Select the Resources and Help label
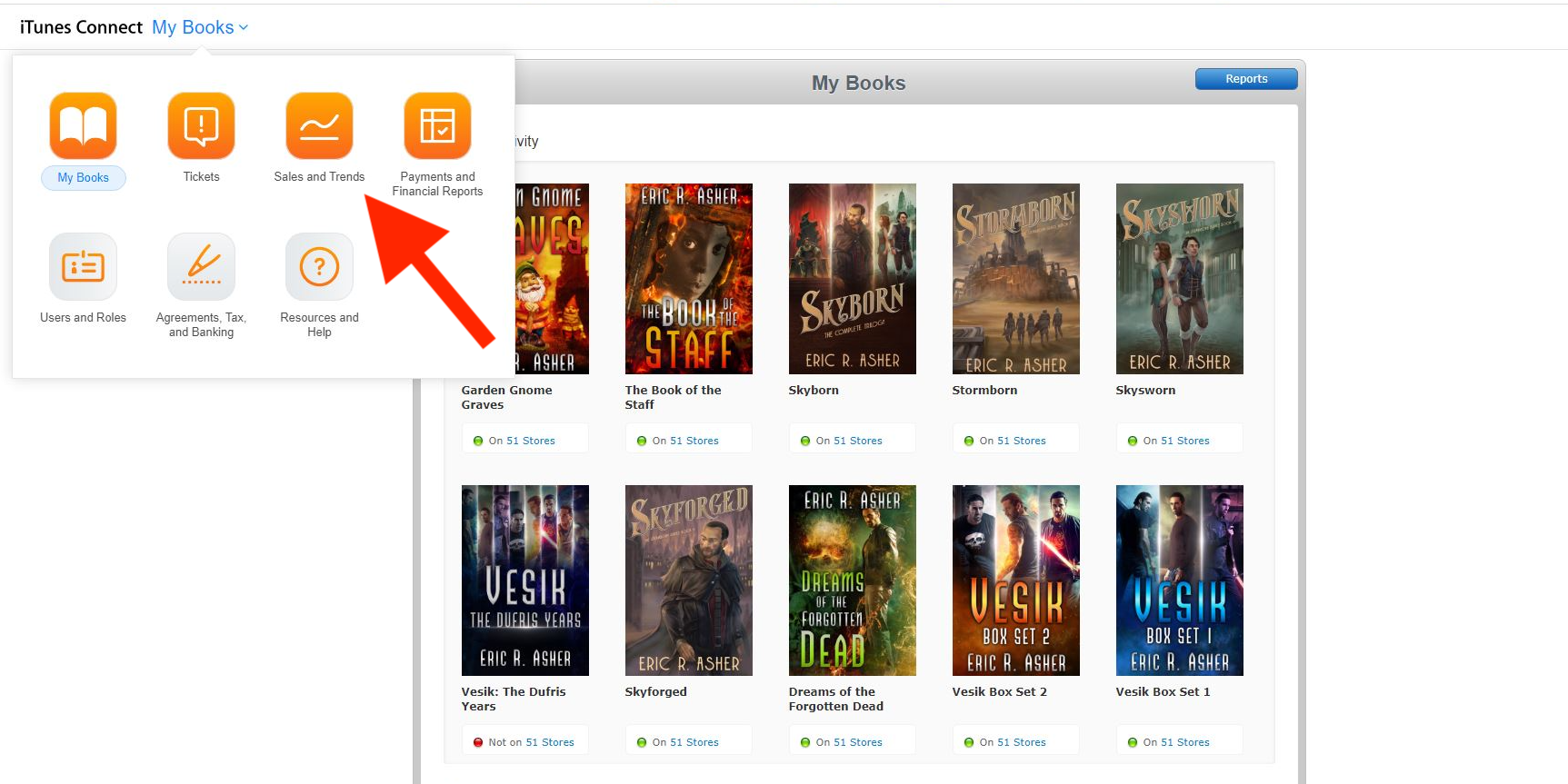1568x784 pixels. (x=319, y=324)
